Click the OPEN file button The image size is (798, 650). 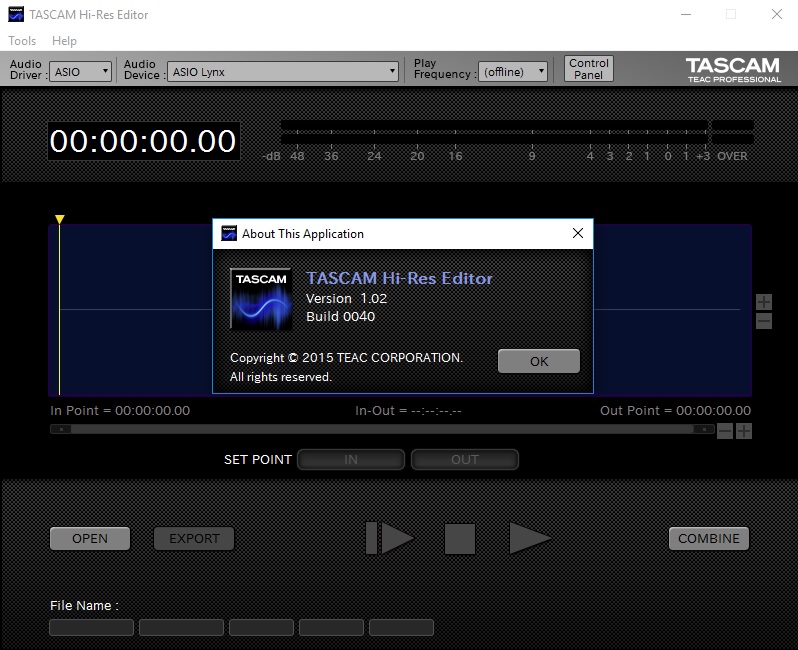tap(90, 539)
